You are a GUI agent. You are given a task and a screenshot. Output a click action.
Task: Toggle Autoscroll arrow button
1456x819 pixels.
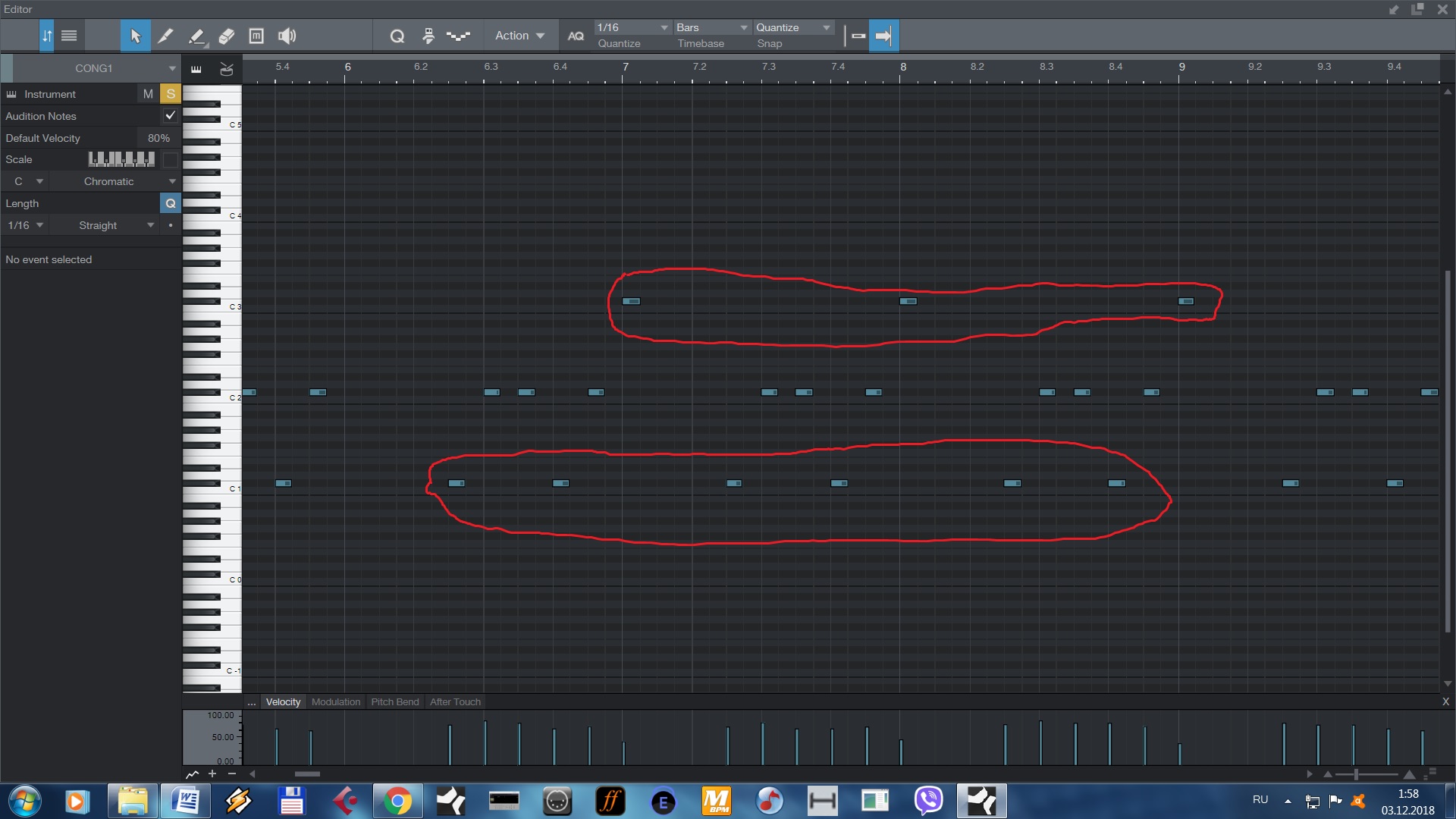(883, 36)
